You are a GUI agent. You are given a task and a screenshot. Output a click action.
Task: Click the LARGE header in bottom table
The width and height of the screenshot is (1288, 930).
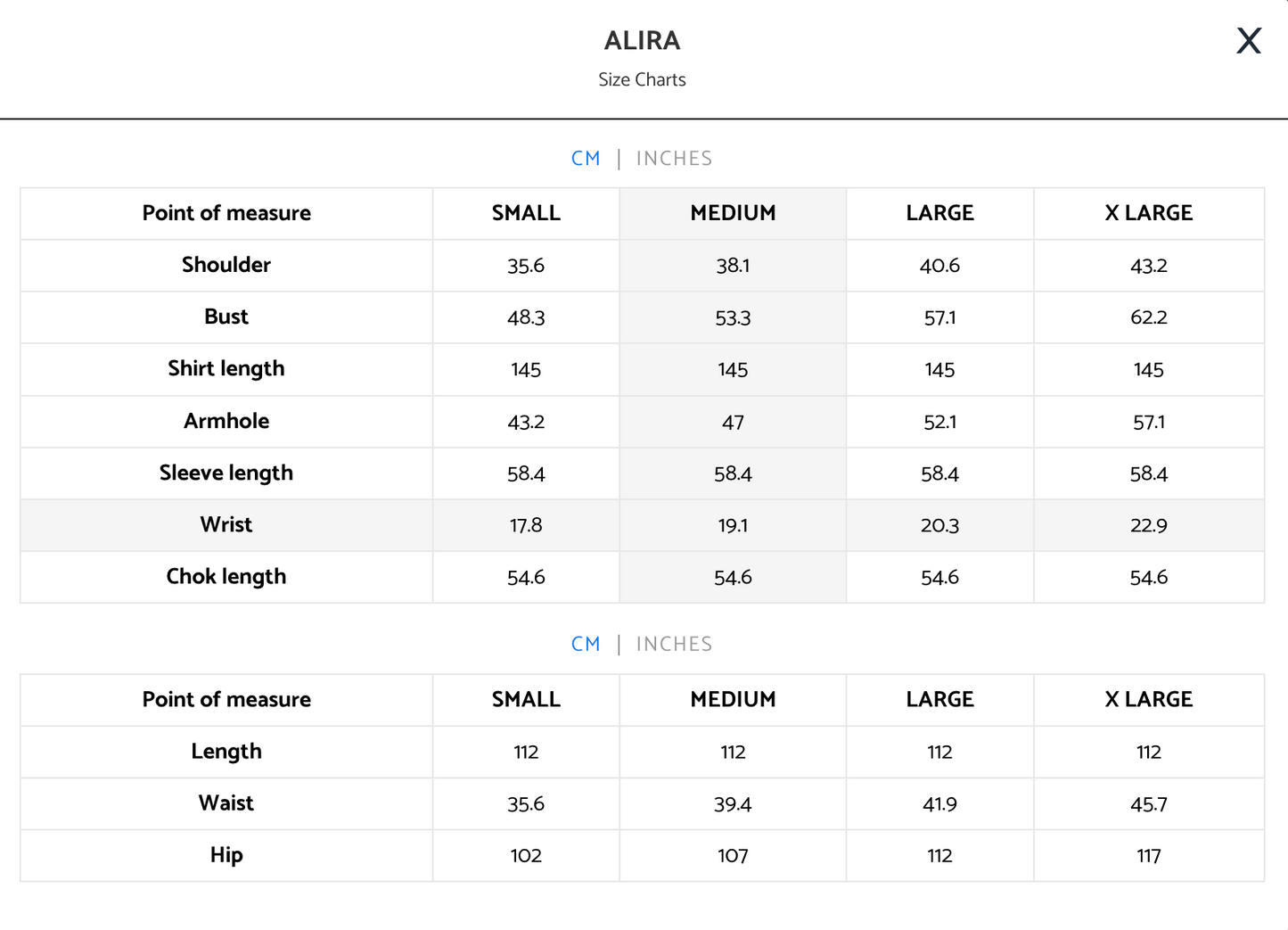click(939, 699)
